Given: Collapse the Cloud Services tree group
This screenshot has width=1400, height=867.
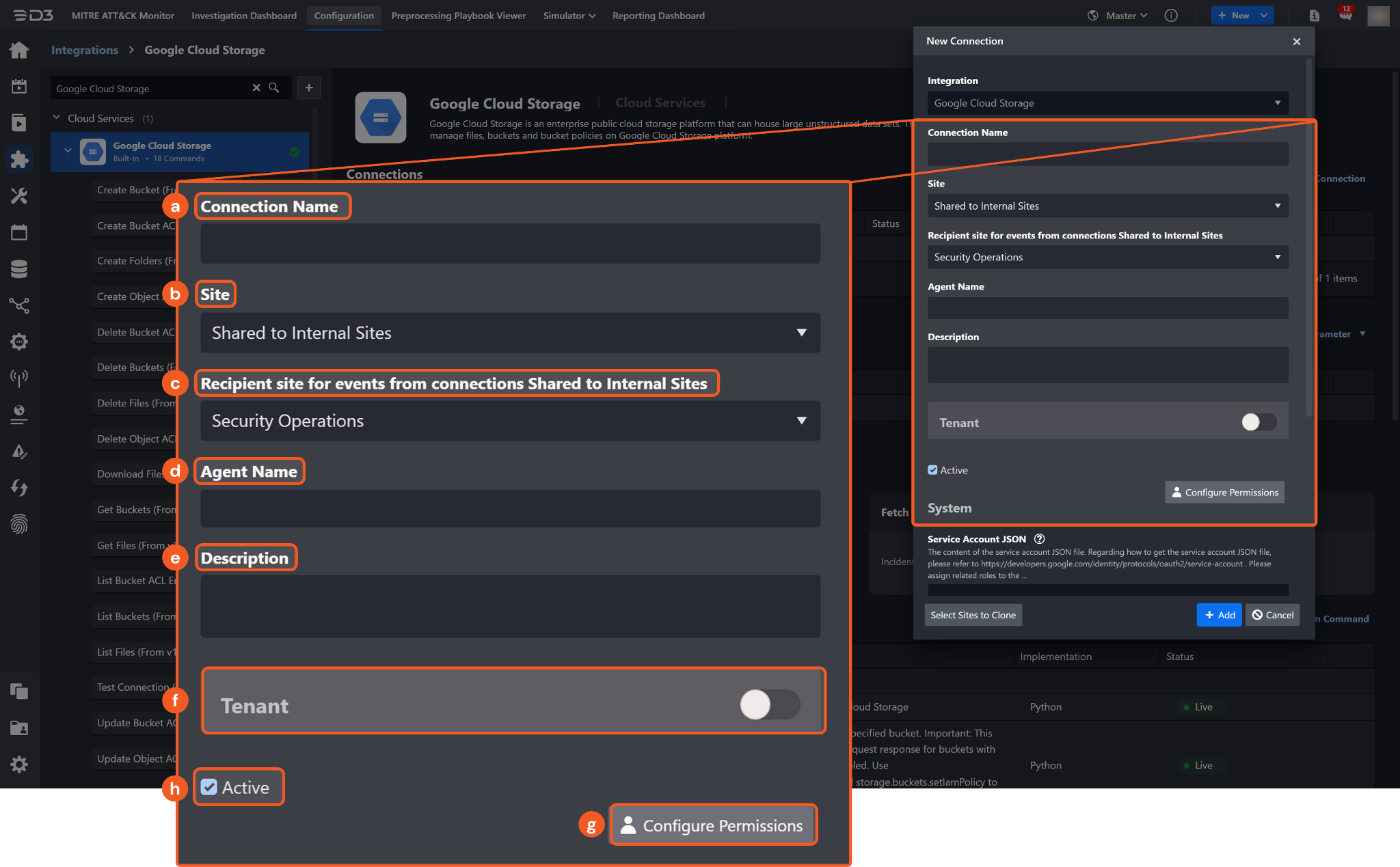Looking at the screenshot, I should (57, 118).
